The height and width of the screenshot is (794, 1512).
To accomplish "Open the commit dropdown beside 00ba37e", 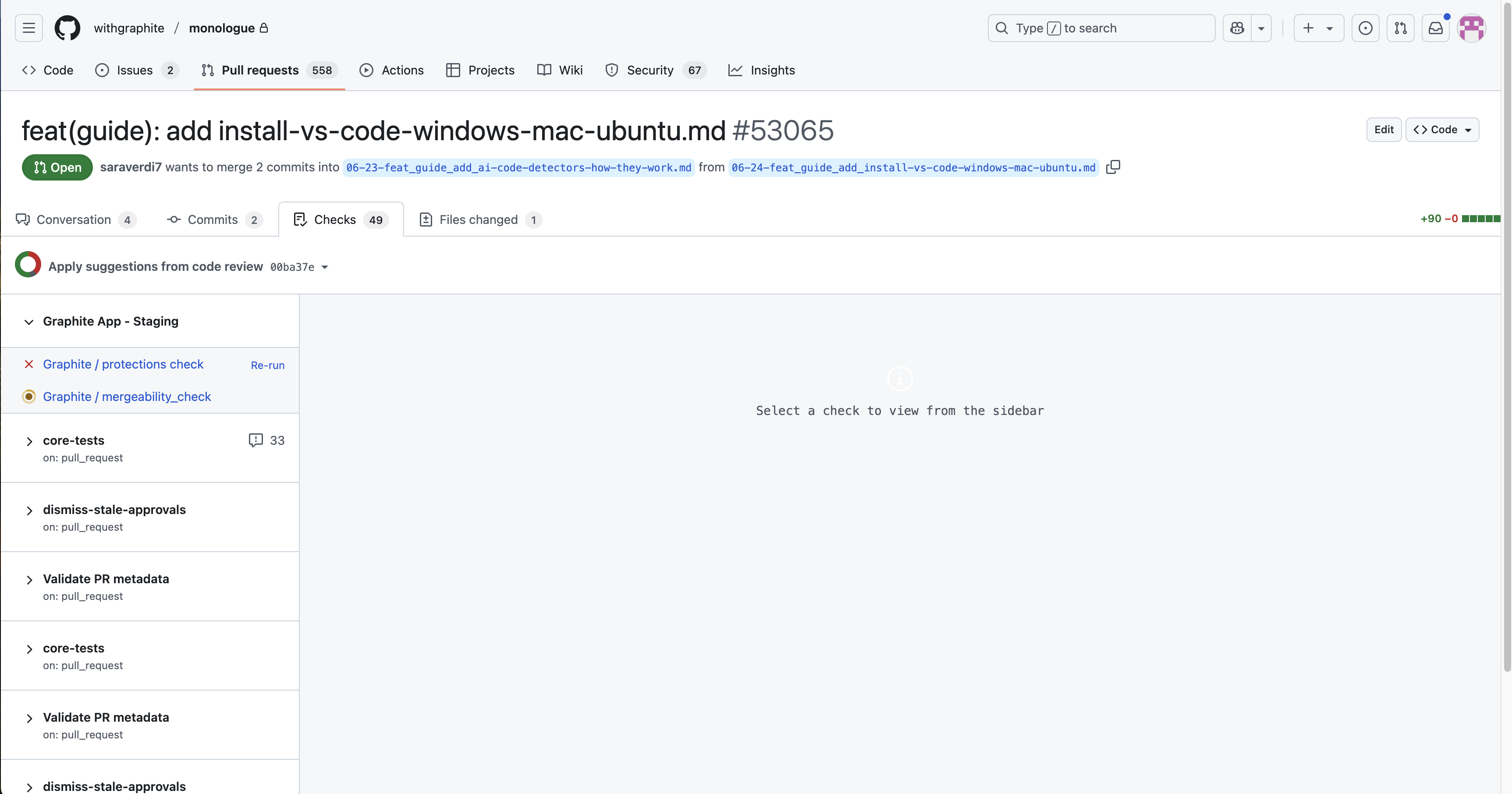I will tap(325, 266).
